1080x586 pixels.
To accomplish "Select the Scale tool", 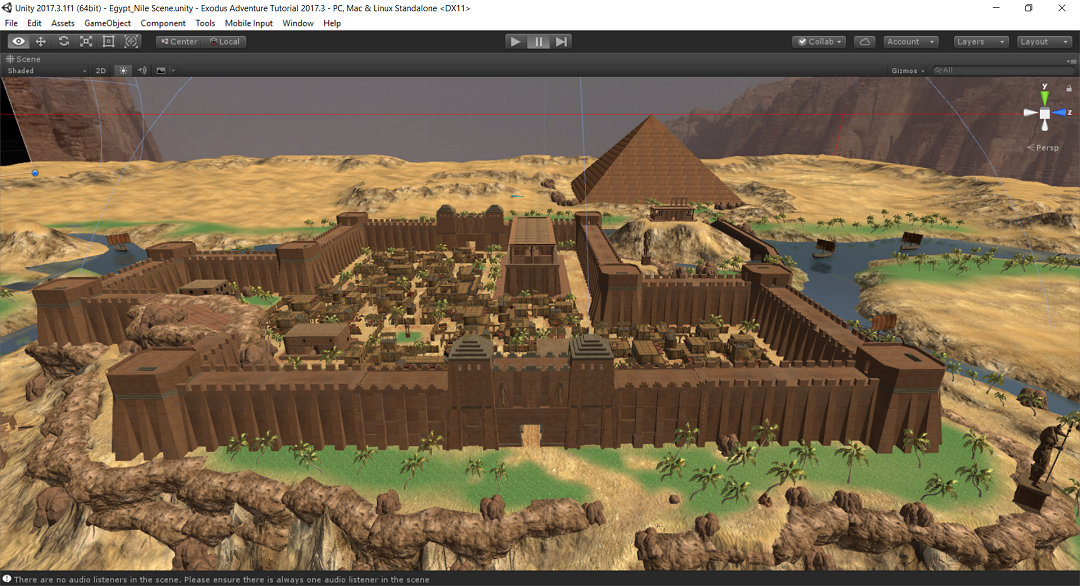I will tap(86, 42).
